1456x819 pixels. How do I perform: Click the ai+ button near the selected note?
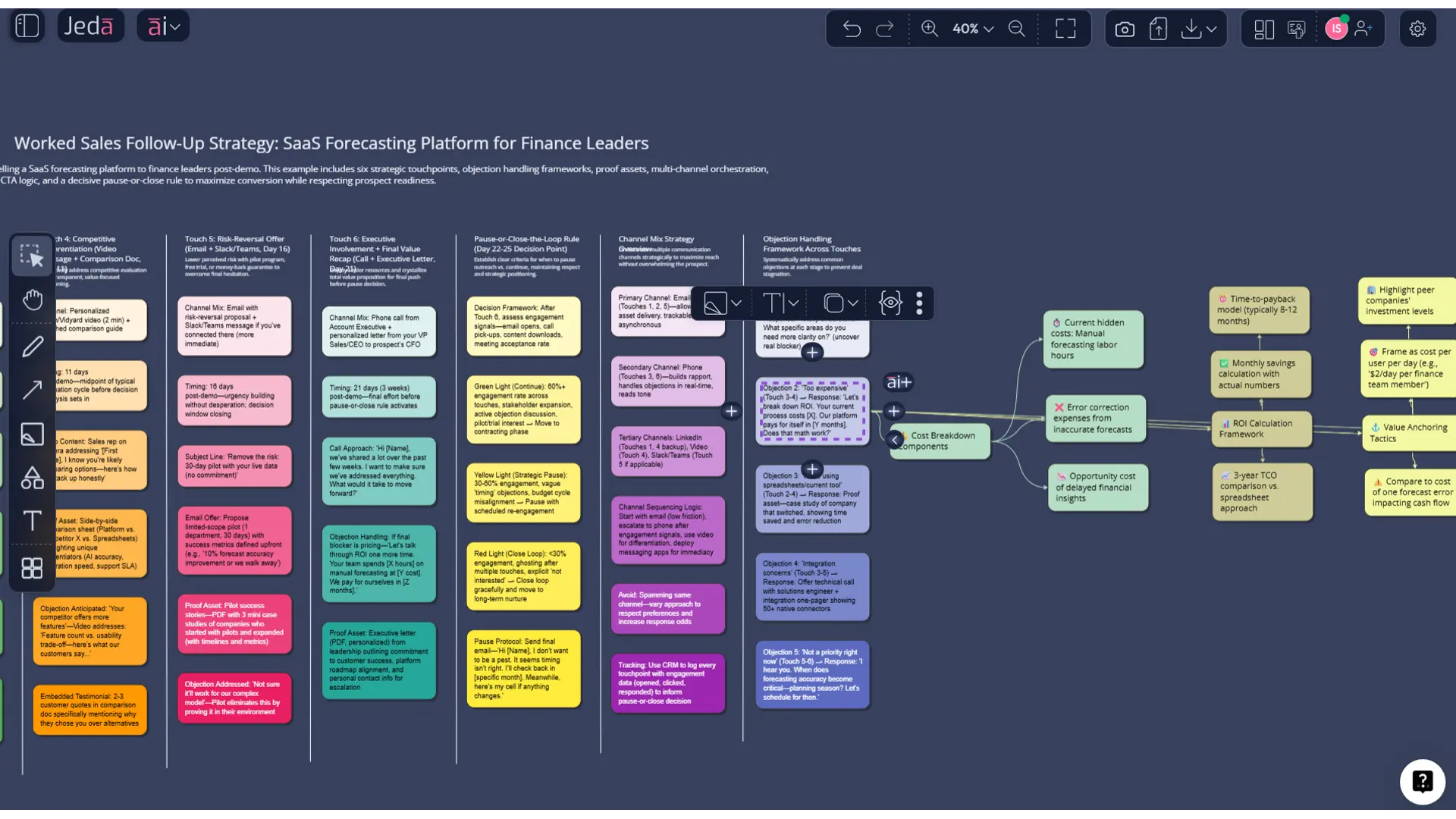click(x=899, y=382)
